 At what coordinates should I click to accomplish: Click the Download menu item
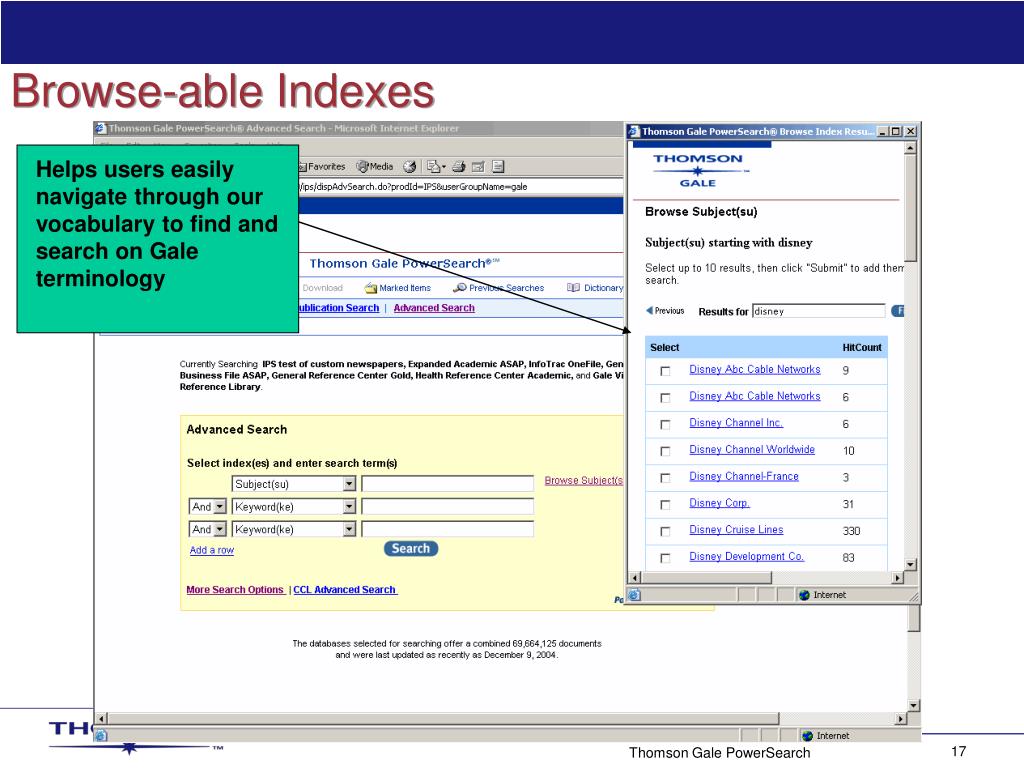click(x=323, y=288)
